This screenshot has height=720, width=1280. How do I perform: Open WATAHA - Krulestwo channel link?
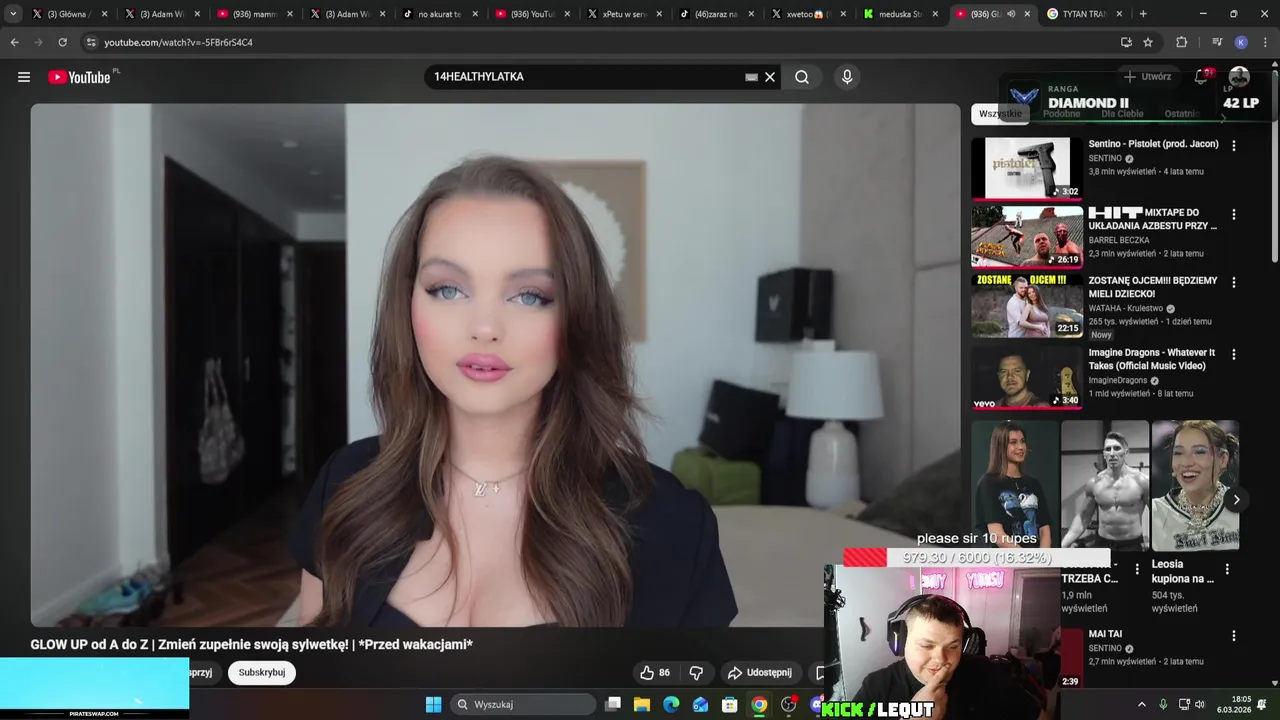pyautogui.click(x=1126, y=308)
